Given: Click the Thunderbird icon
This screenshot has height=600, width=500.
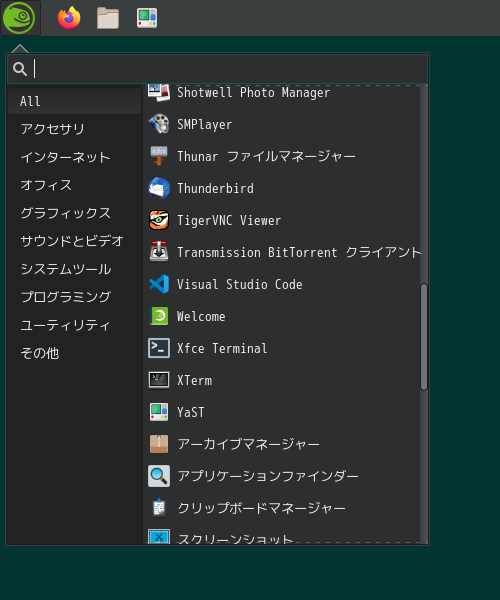Looking at the screenshot, I should click(159, 188).
